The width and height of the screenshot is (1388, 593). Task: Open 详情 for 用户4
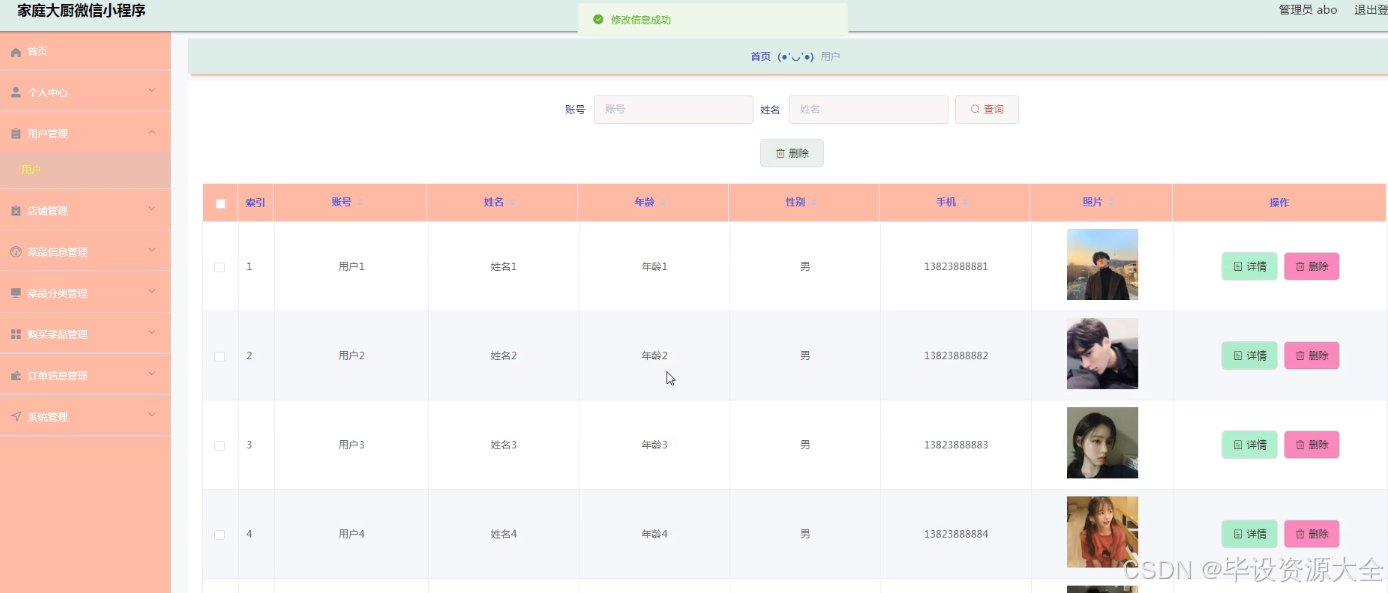point(1249,533)
